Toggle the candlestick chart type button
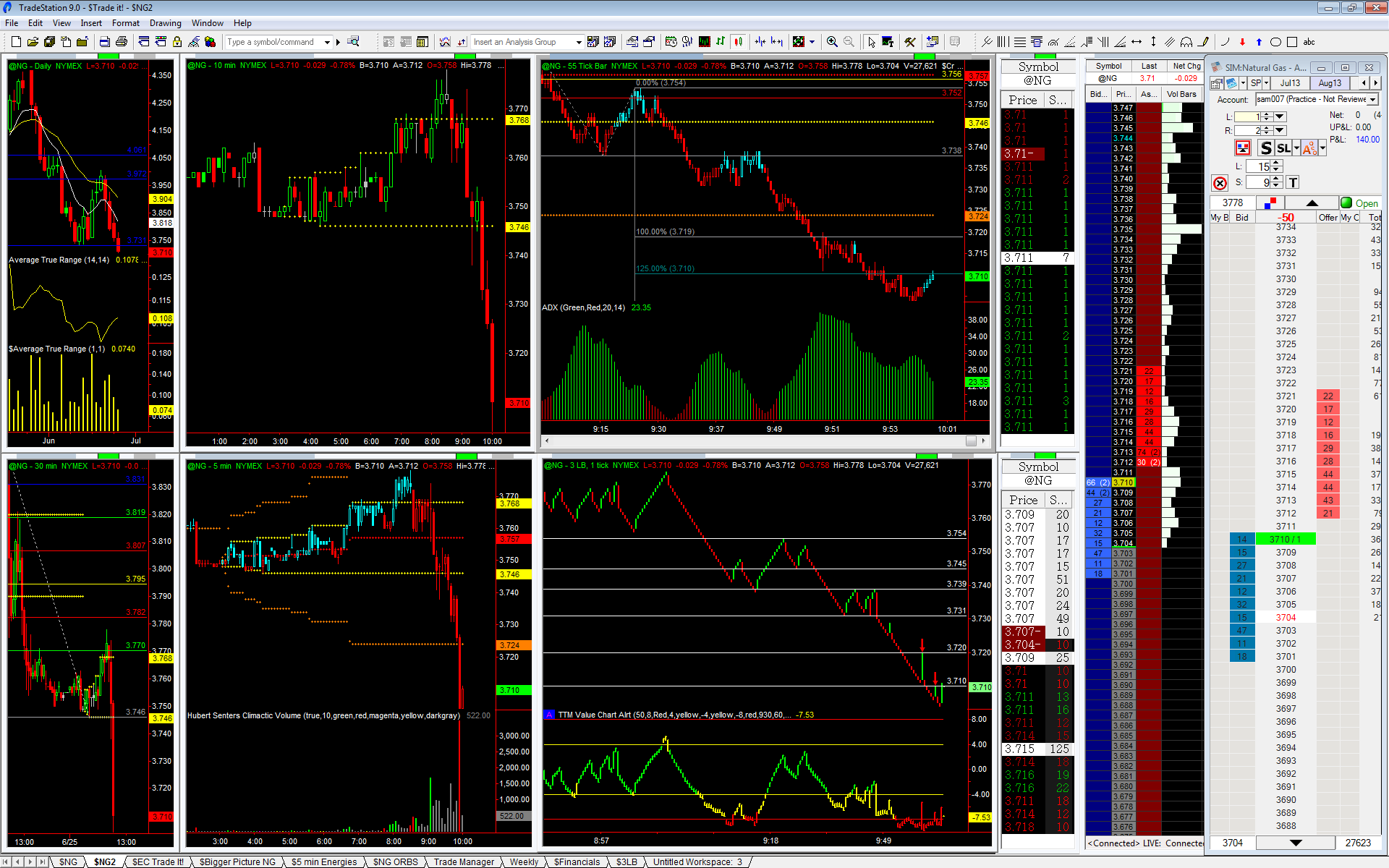 (x=739, y=42)
